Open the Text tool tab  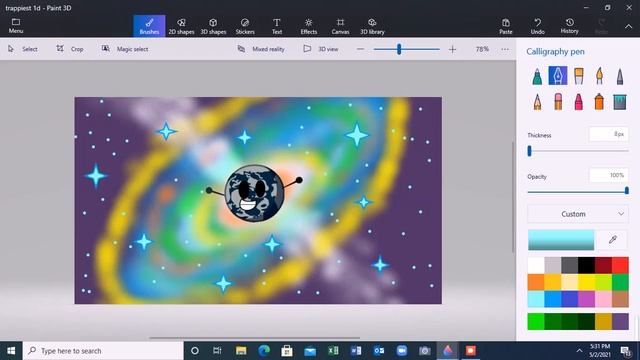[277, 26]
